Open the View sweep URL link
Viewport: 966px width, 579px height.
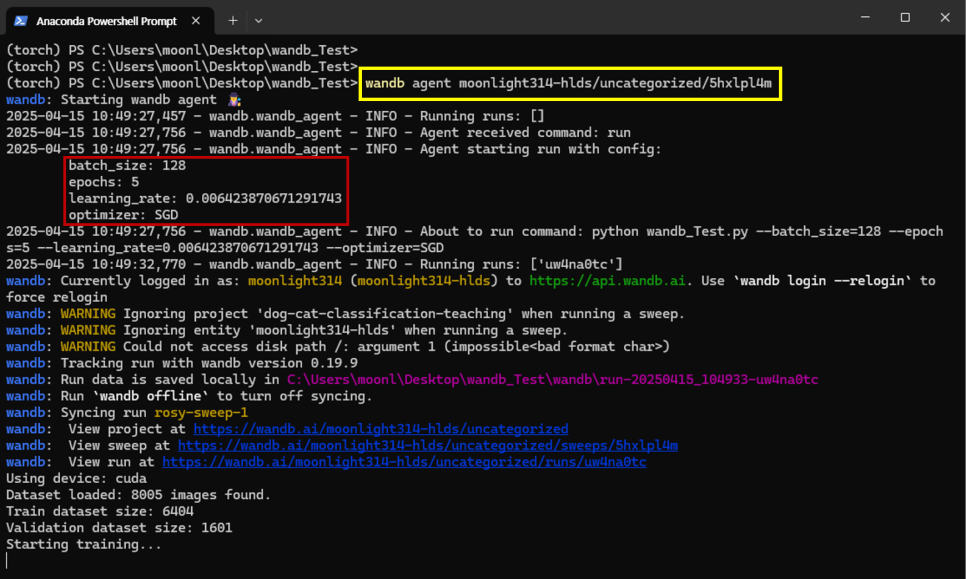coord(428,445)
